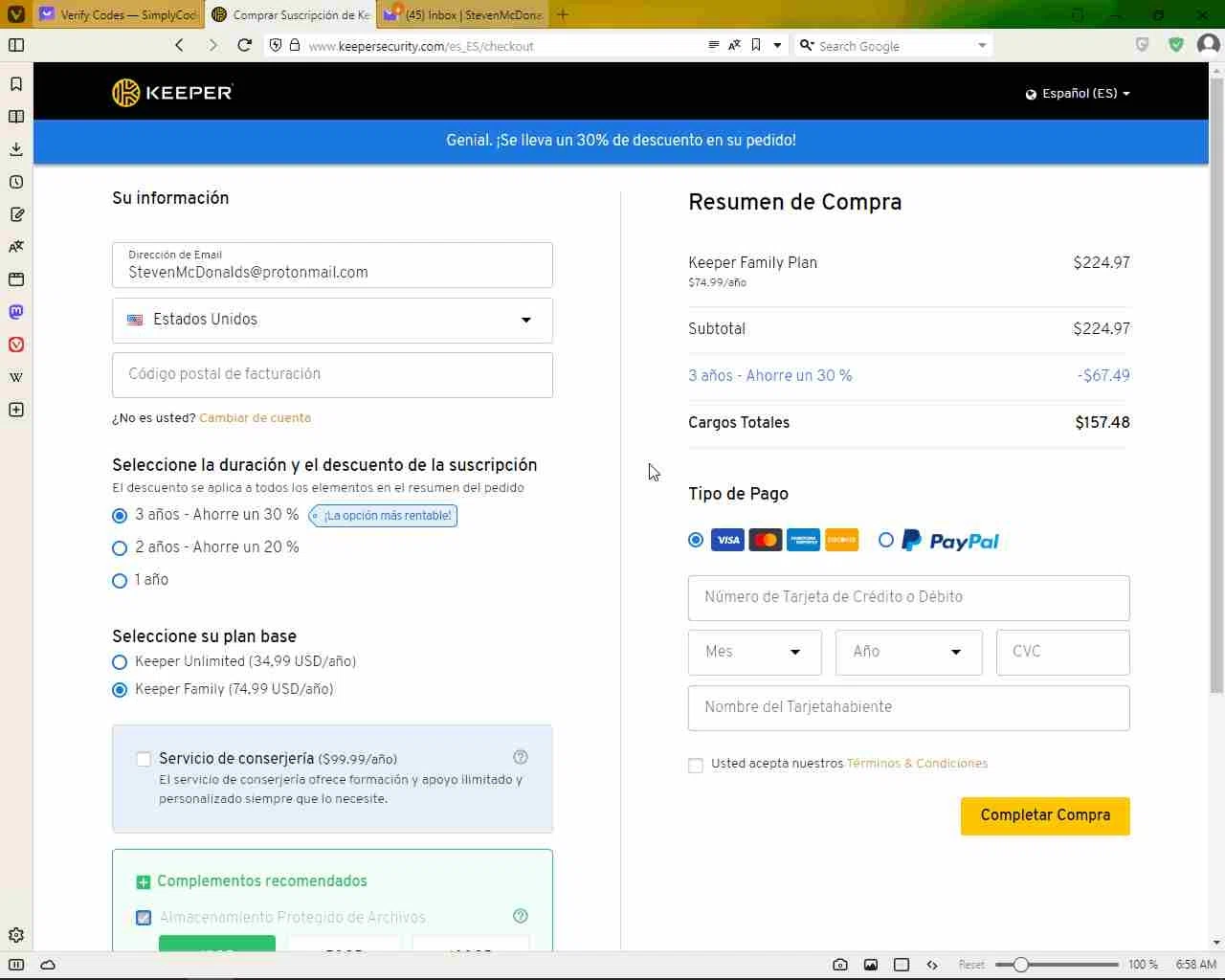Toggle the browser side panel icon

click(16, 45)
